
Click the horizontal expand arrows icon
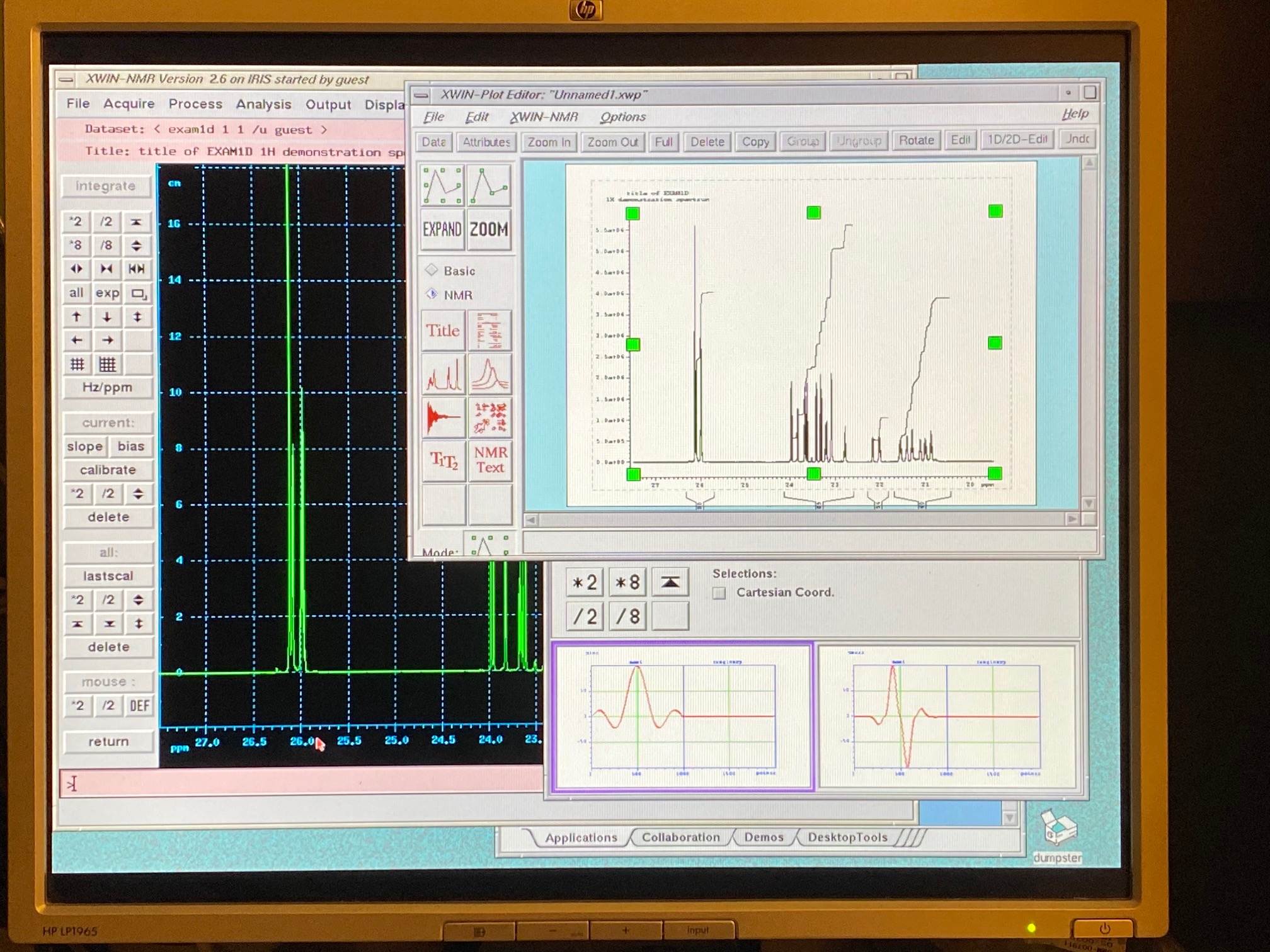[x=76, y=269]
